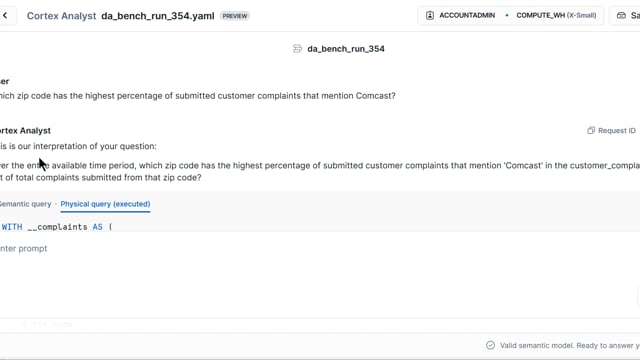Click the valid semantic model checkmark icon
Screen dimensions: 640x360
[490, 345]
